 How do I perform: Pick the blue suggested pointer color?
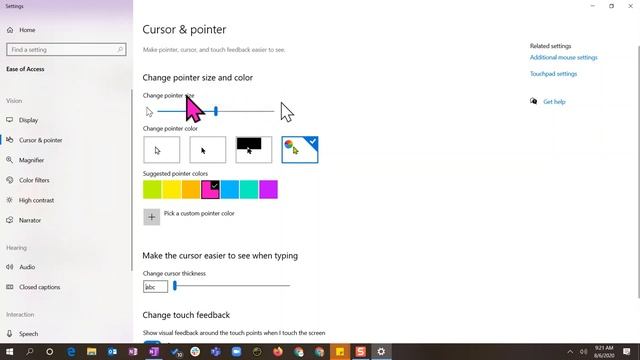tap(230, 189)
